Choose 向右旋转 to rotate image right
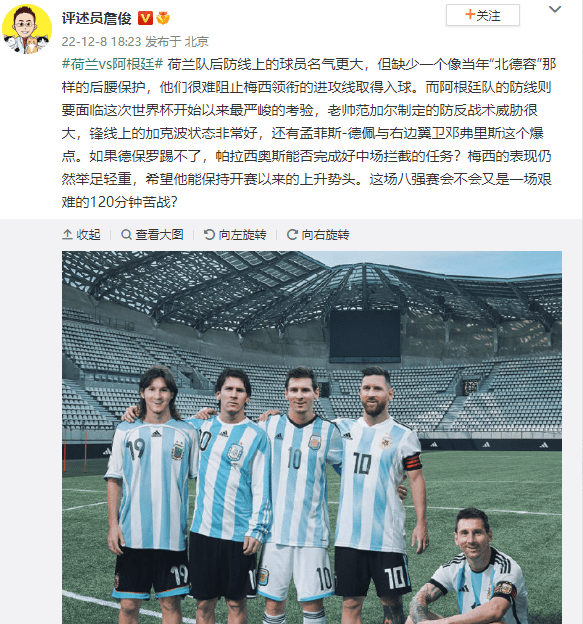 click(326, 234)
